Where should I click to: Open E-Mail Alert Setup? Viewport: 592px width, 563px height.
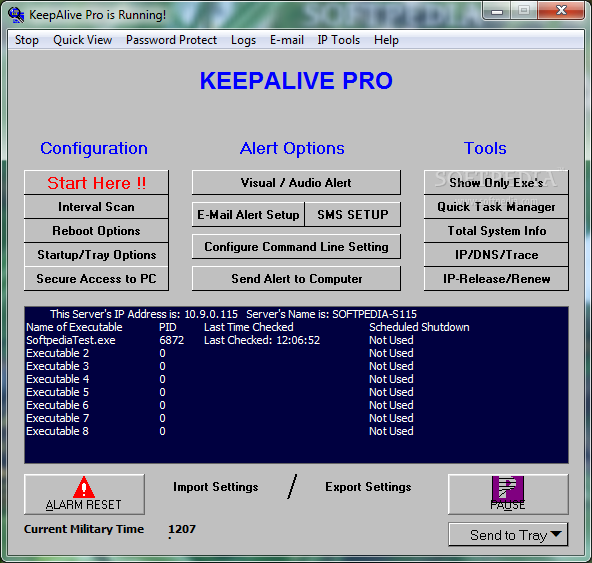248,214
